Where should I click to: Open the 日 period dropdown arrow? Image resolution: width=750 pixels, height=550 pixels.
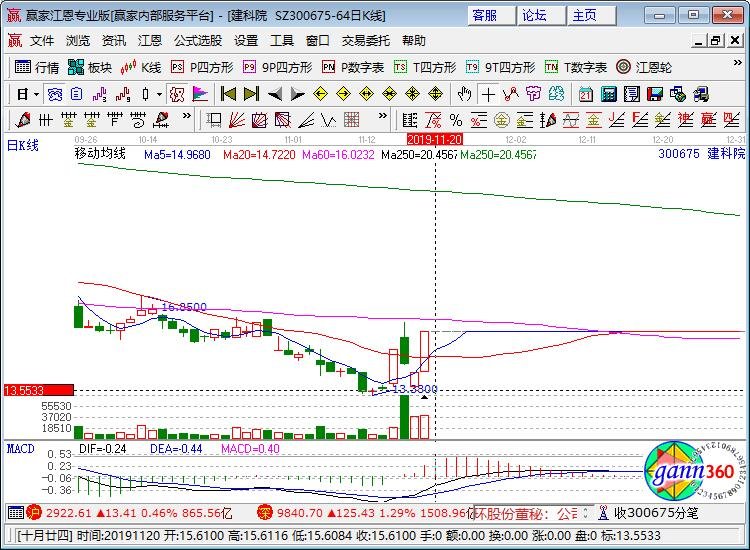coord(36,94)
